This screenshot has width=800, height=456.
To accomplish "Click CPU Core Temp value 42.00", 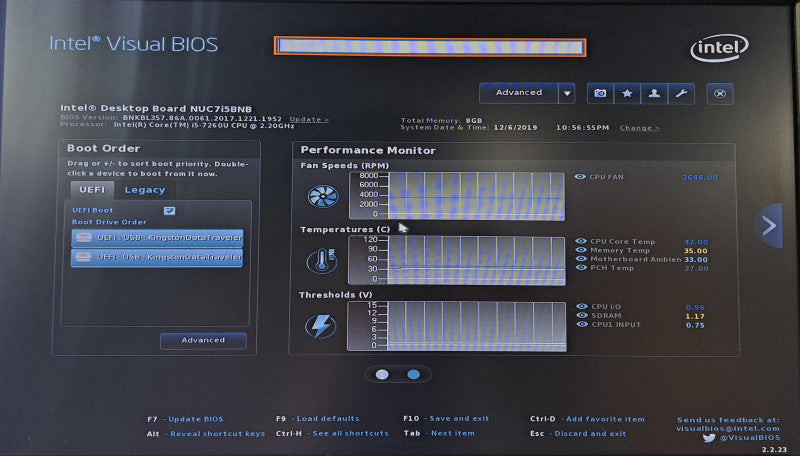I will click(x=696, y=242).
